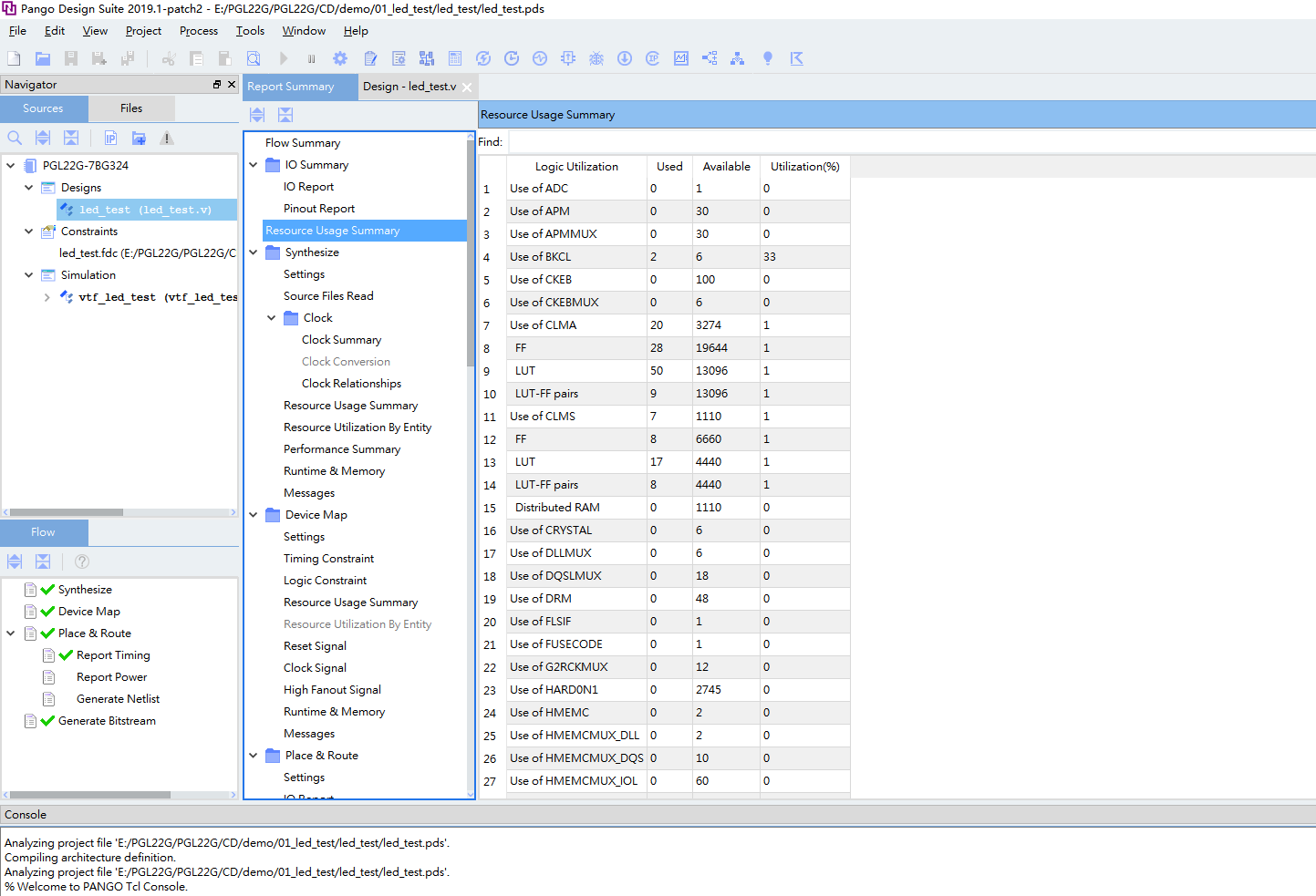The image size is (1316, 896).
Task: Click the chip-shaped device planner icon
Action: click(x=568, y=58)
